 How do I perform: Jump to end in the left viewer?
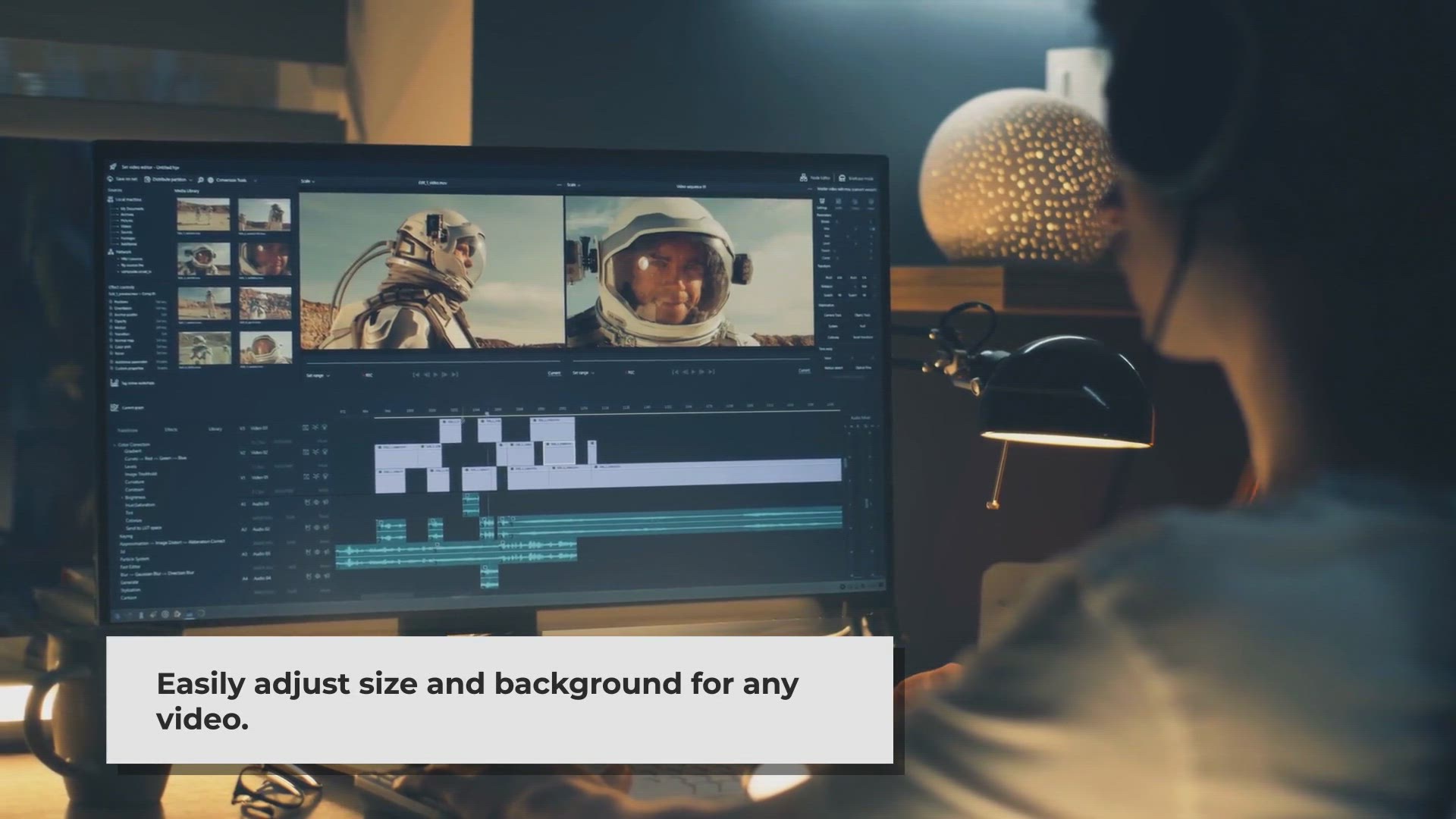[x=455, y=375]
